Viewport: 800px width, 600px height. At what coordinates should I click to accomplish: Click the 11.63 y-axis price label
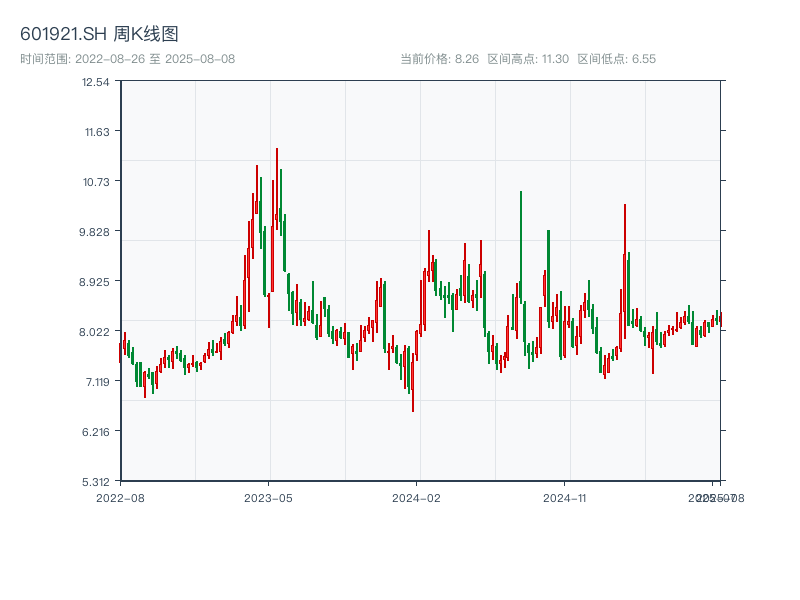[96, 132]
